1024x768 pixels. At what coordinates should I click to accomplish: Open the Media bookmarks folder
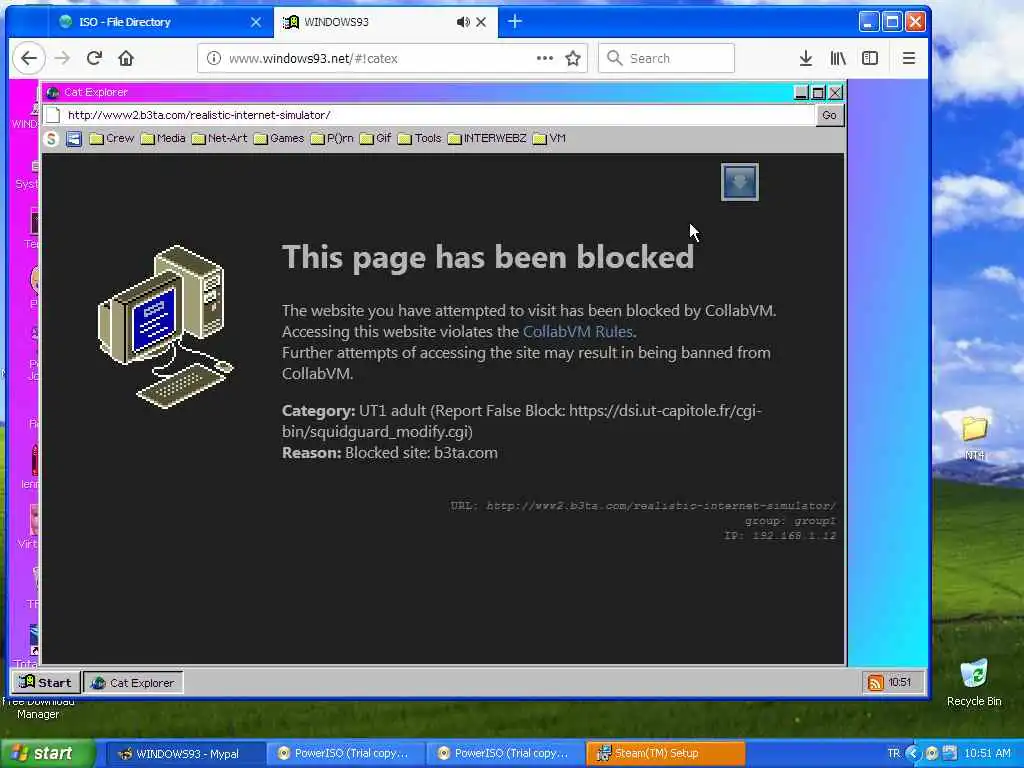(x=163, y=138)
